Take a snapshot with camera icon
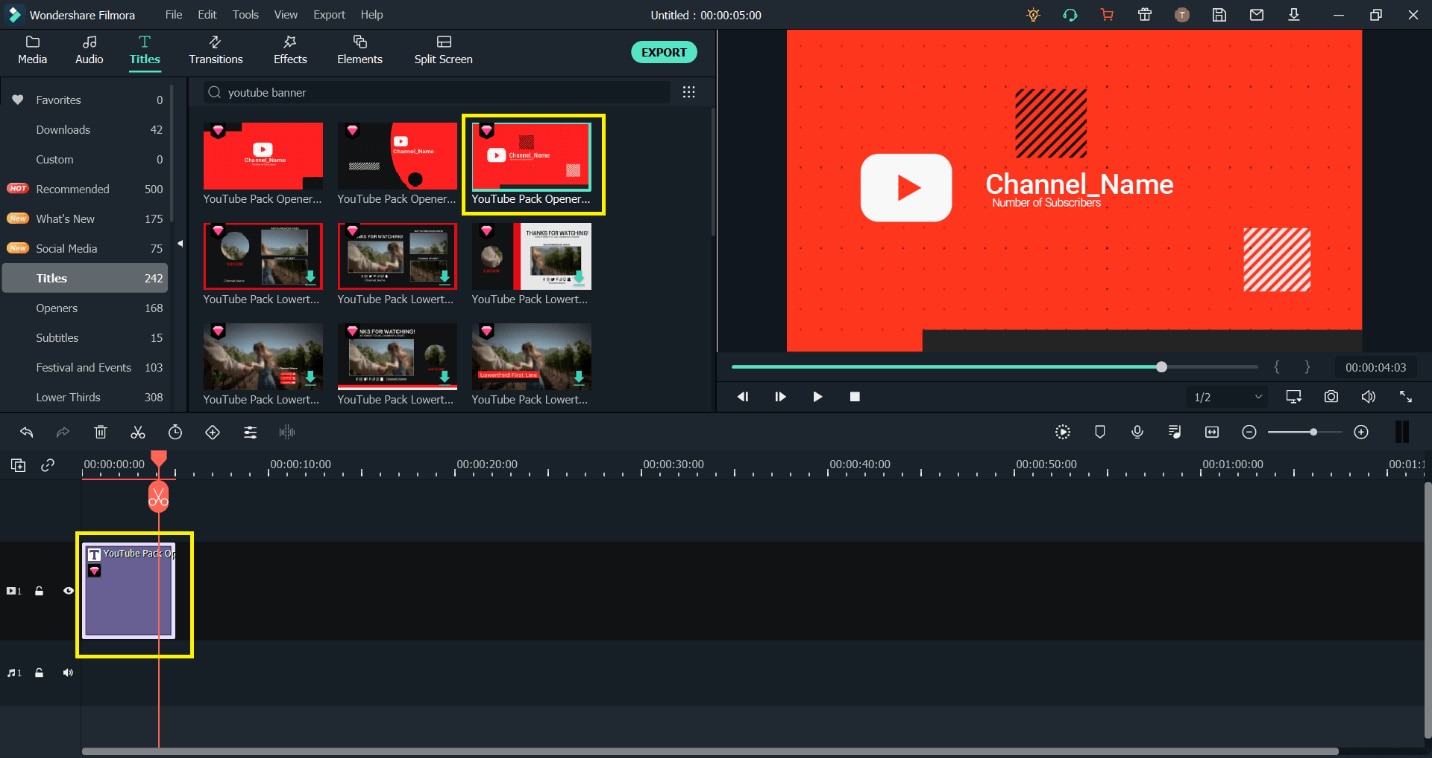The height and width of the screenshot is (758, 1432). [1331, 397]
